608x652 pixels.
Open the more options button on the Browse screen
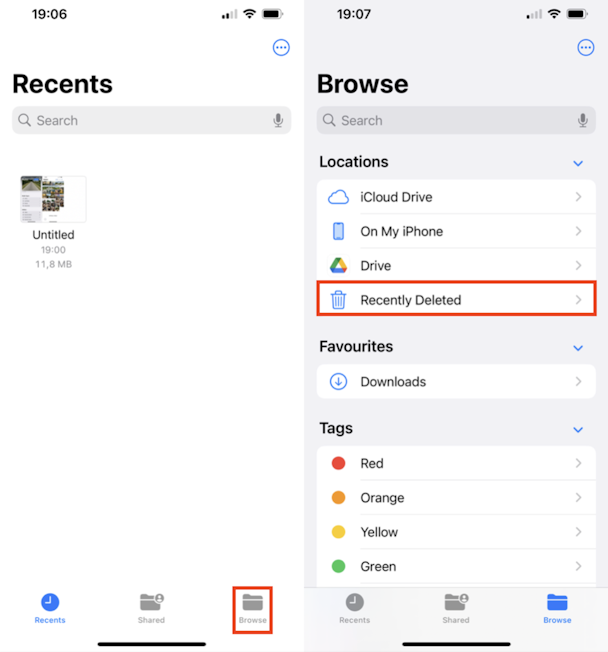coord(586,47)
